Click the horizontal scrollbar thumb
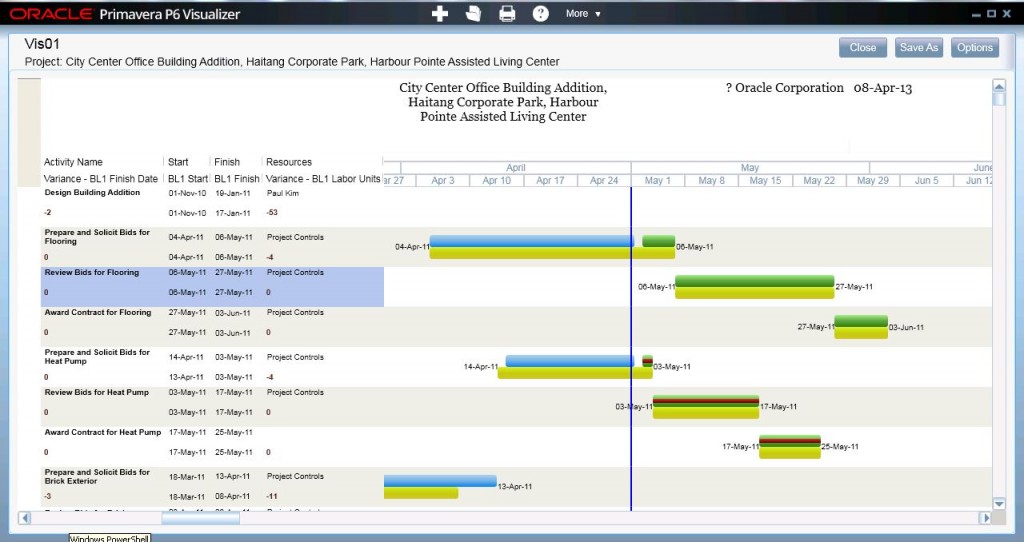1024x542 pixels. (200, 518)
